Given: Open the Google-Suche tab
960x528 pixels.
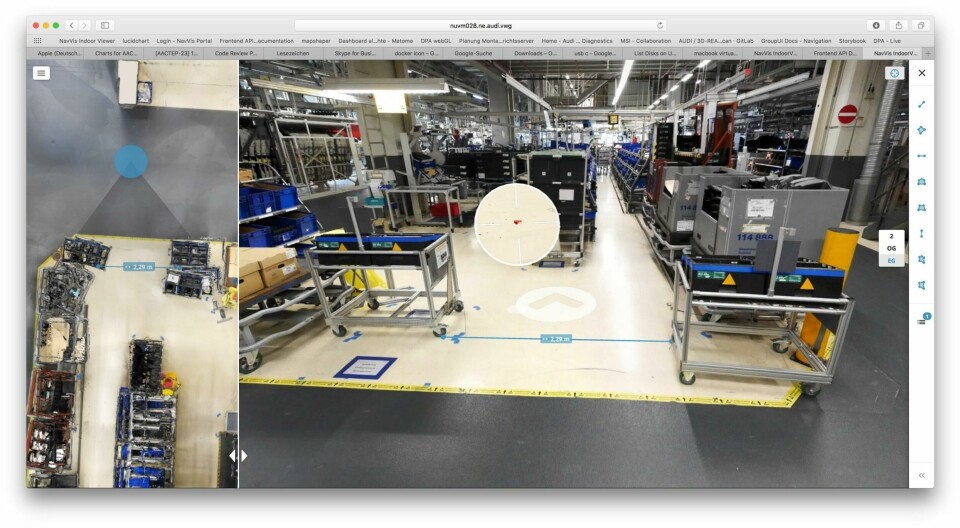Looking at the screenshot, I should pyautogui.click(x=472, y=53).
